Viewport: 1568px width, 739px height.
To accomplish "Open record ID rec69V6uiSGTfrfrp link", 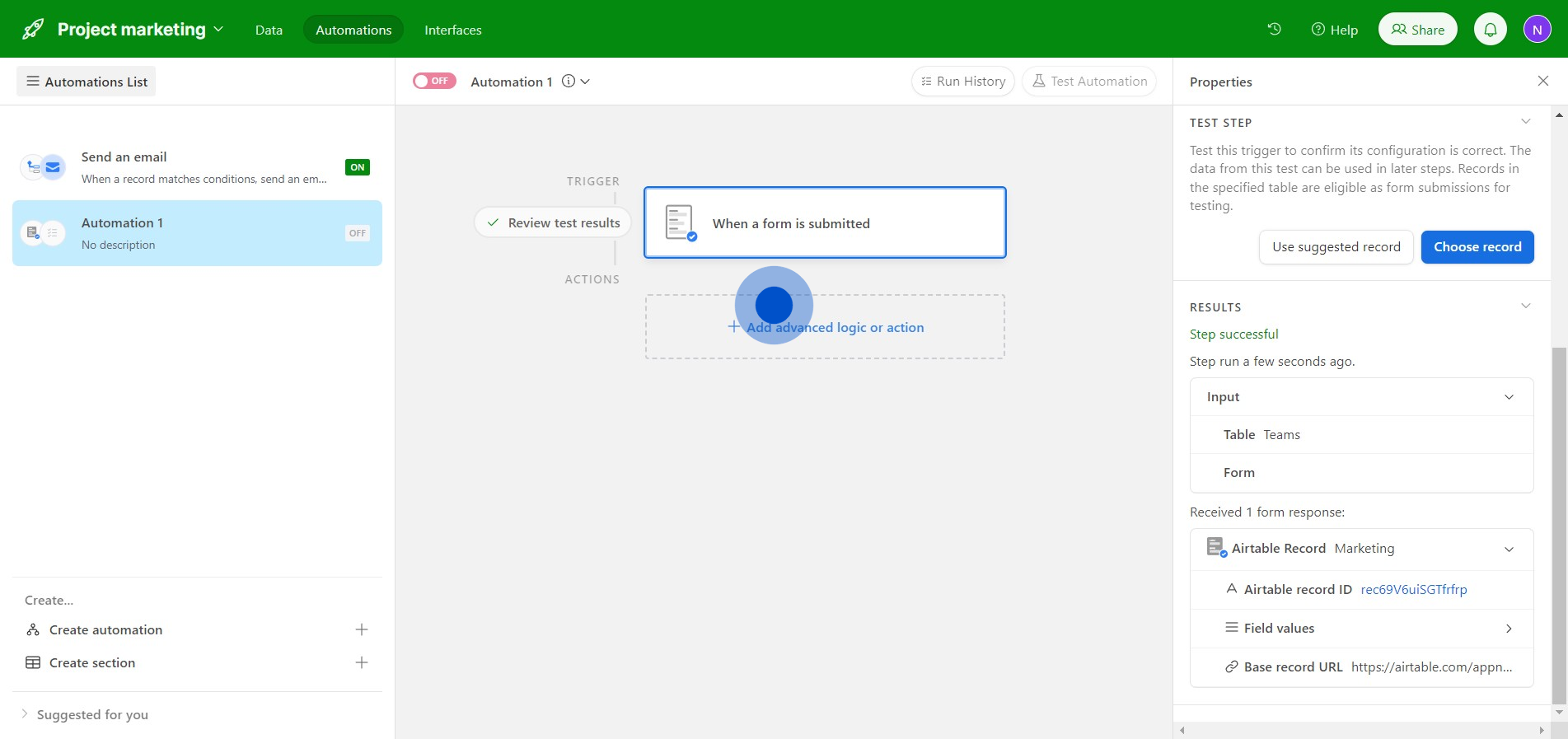I will (1414, 590).
